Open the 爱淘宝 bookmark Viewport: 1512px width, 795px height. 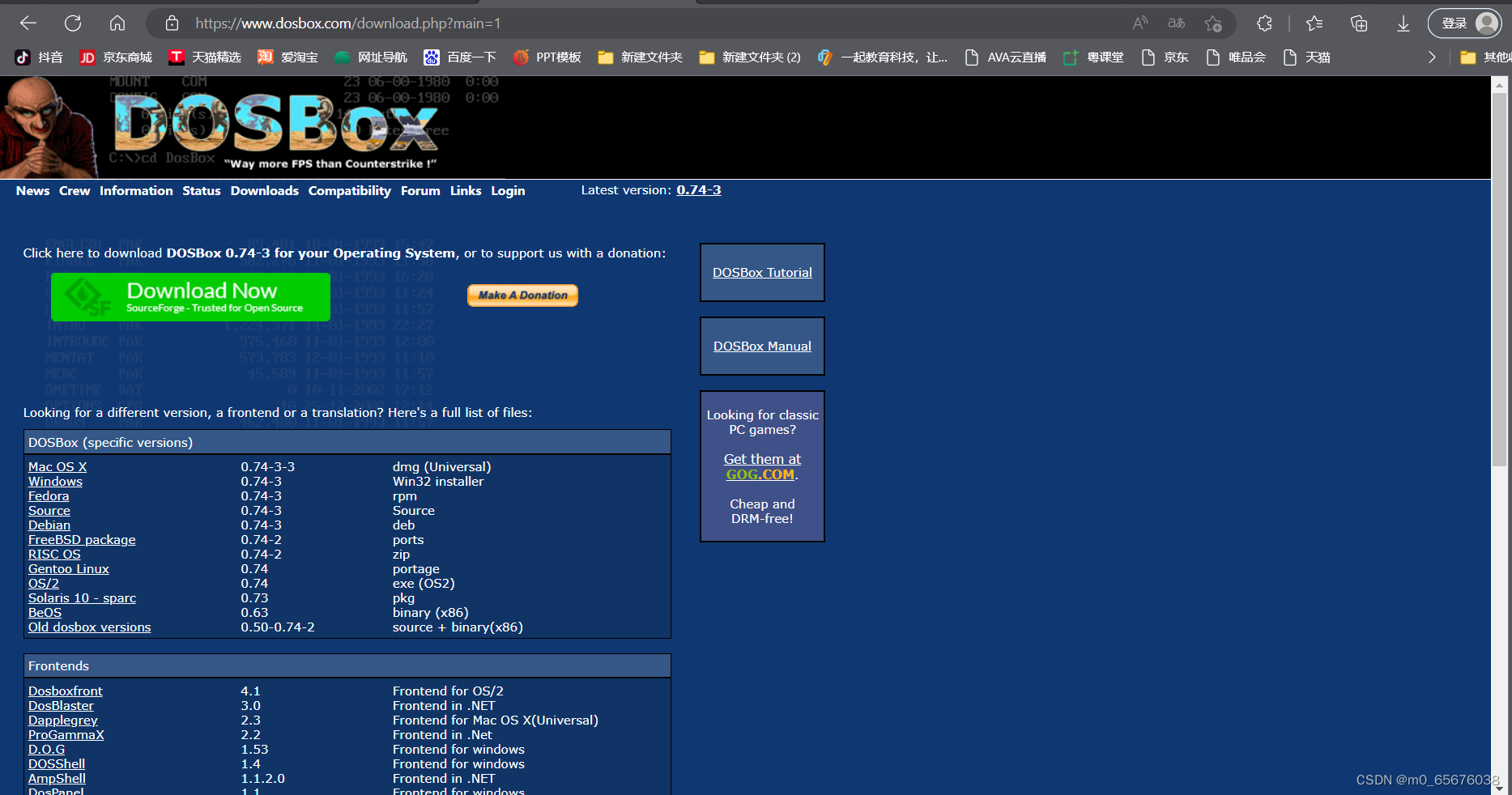point(287,57)
